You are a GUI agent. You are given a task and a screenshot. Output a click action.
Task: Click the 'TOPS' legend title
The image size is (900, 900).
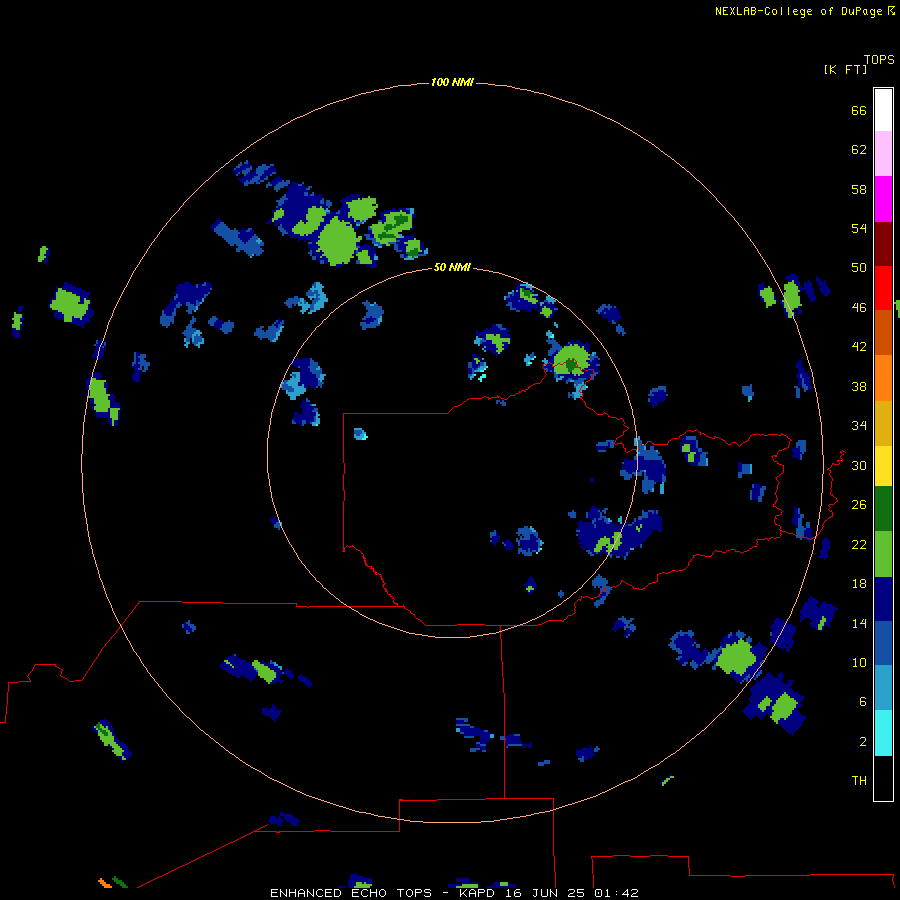pos(879,59)
